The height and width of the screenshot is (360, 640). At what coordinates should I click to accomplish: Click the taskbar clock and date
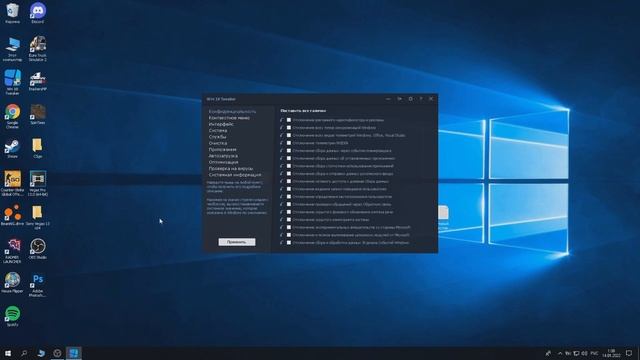[611, 353]
